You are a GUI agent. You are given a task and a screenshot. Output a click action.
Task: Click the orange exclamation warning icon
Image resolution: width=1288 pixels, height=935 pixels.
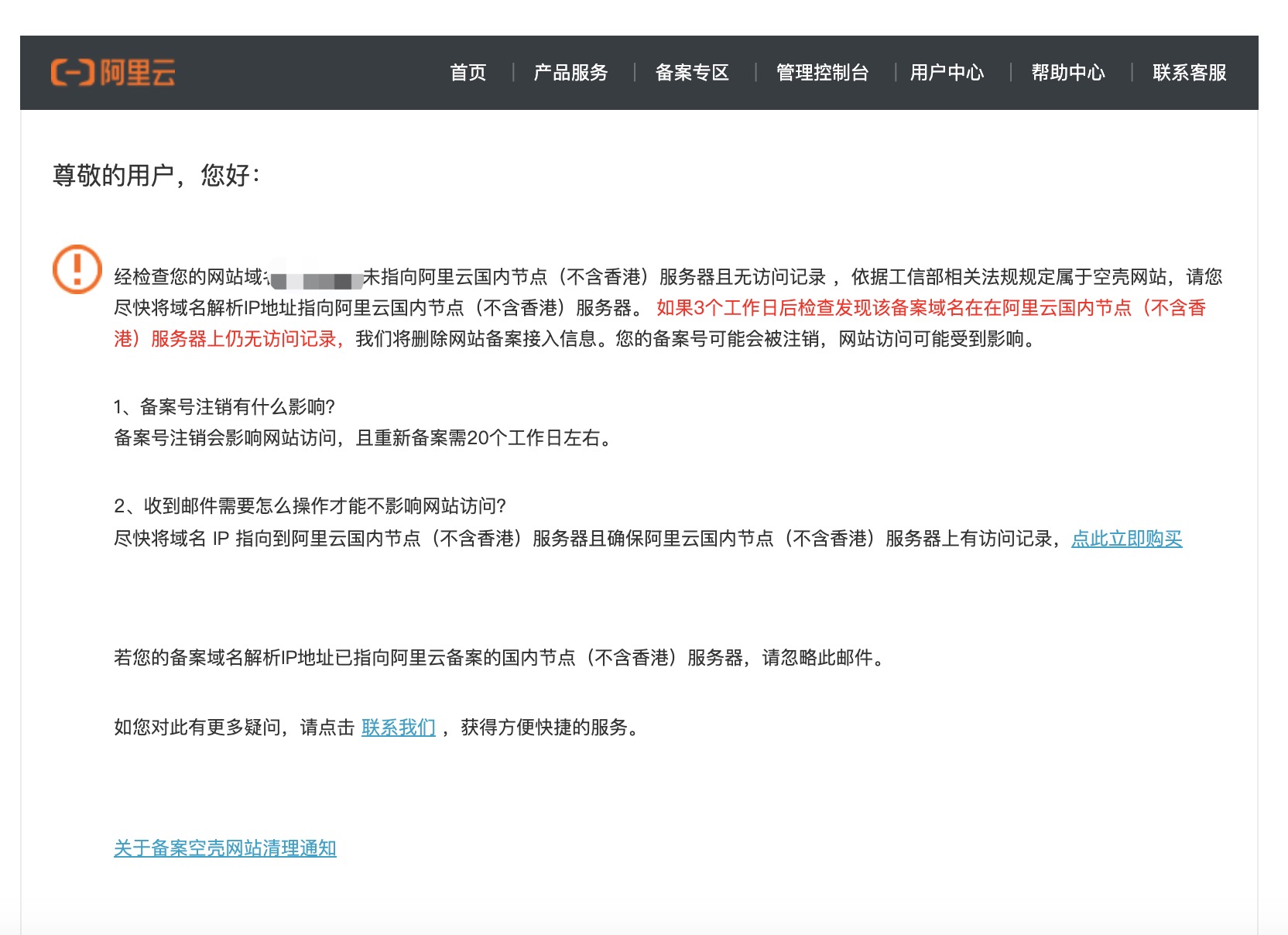tap(77, 269)
